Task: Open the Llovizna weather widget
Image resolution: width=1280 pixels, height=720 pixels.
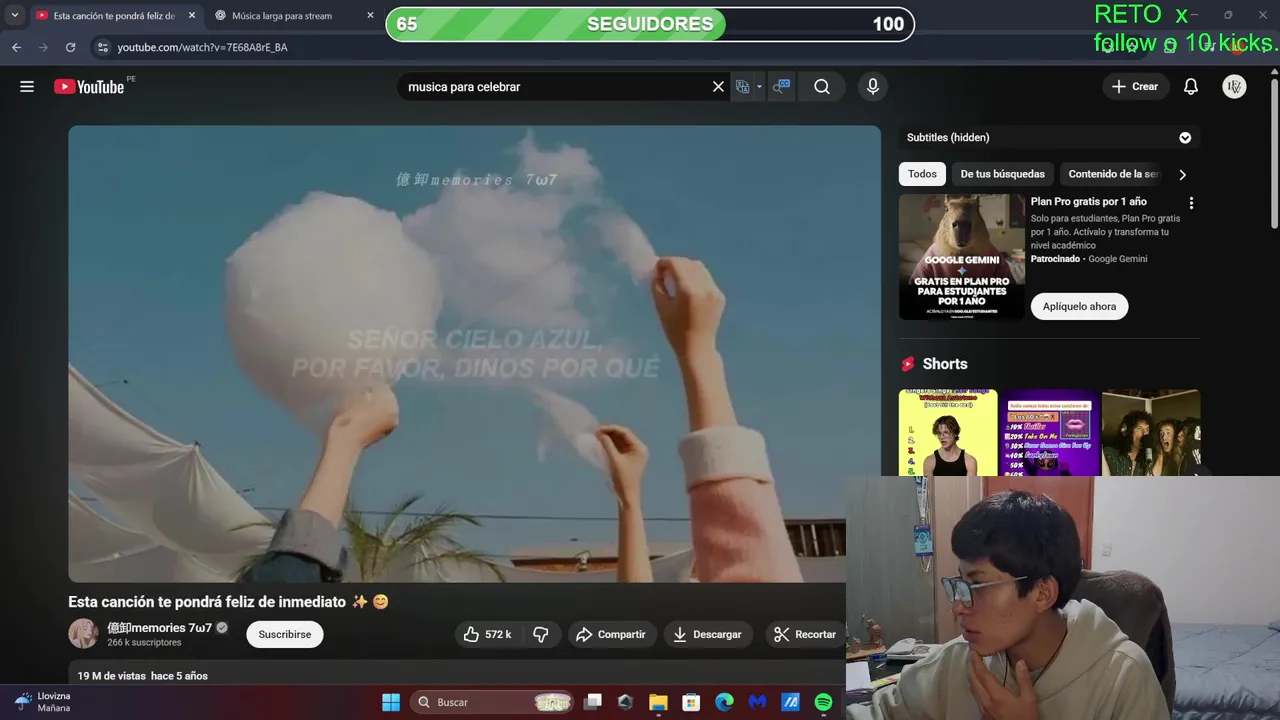Action: tap(42, 702)
